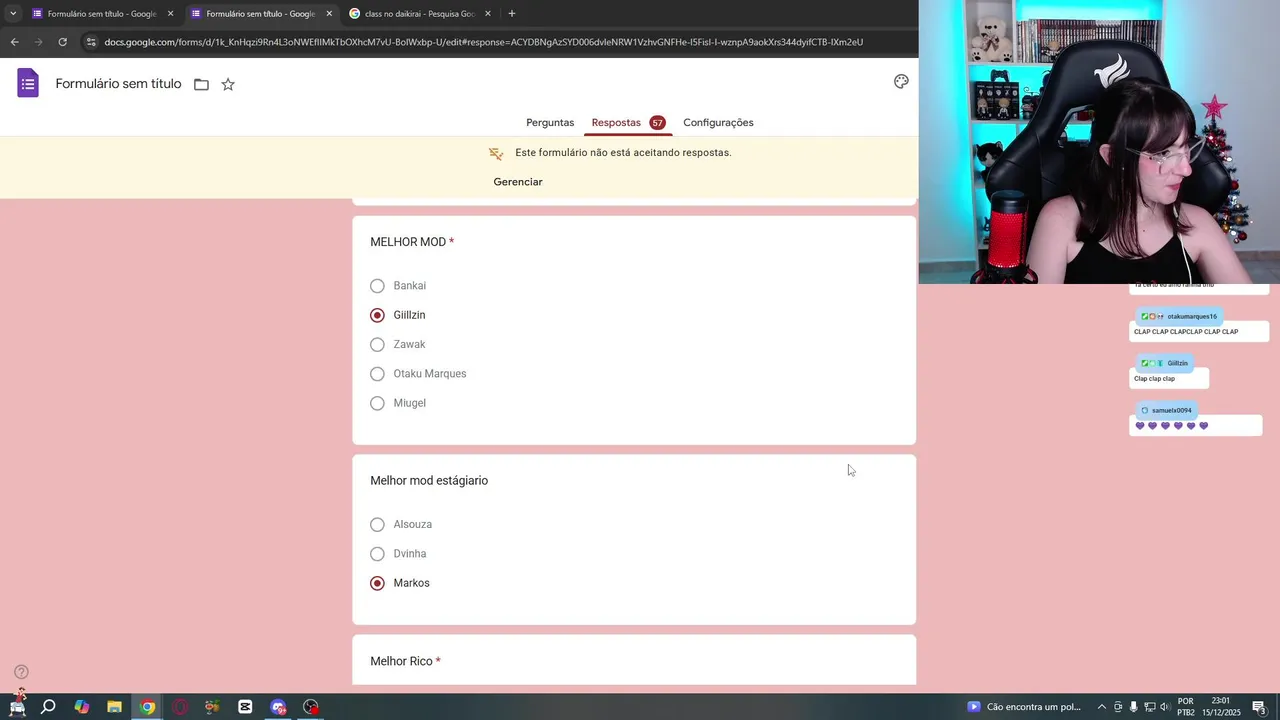Screen dimensions: 1280x720
Task: Open a new browser tab
Action: click(512, 14)
